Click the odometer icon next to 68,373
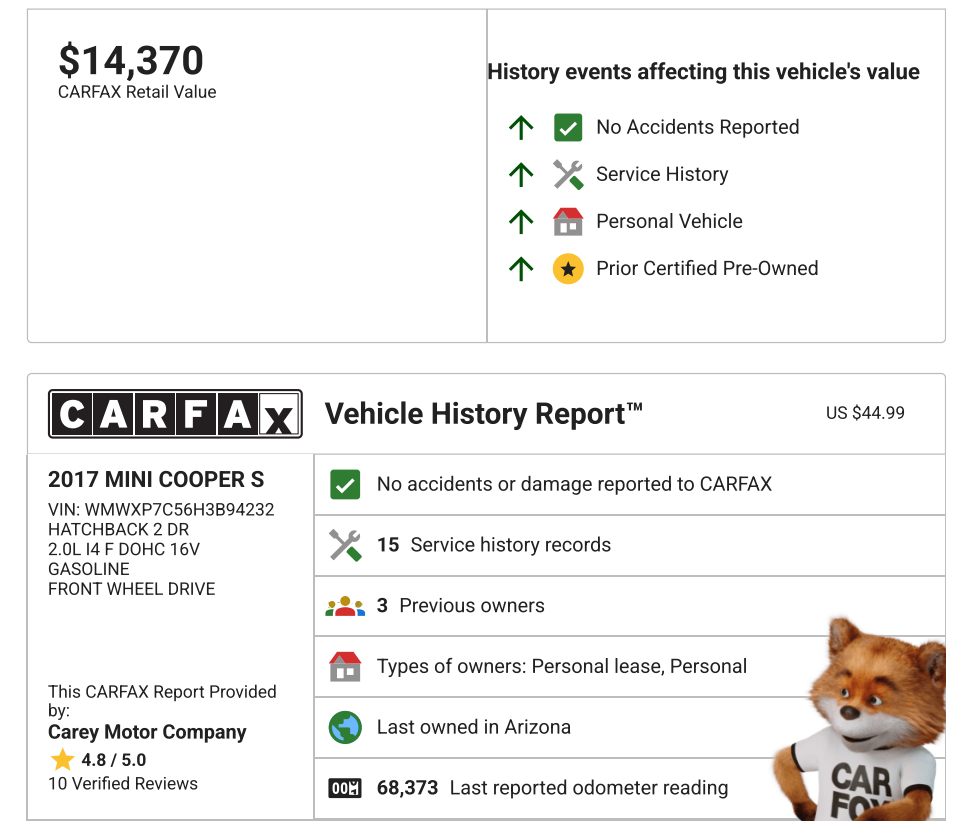Image resolution: width=974 pixels, height=822 pixels. [x=345, y=788]
